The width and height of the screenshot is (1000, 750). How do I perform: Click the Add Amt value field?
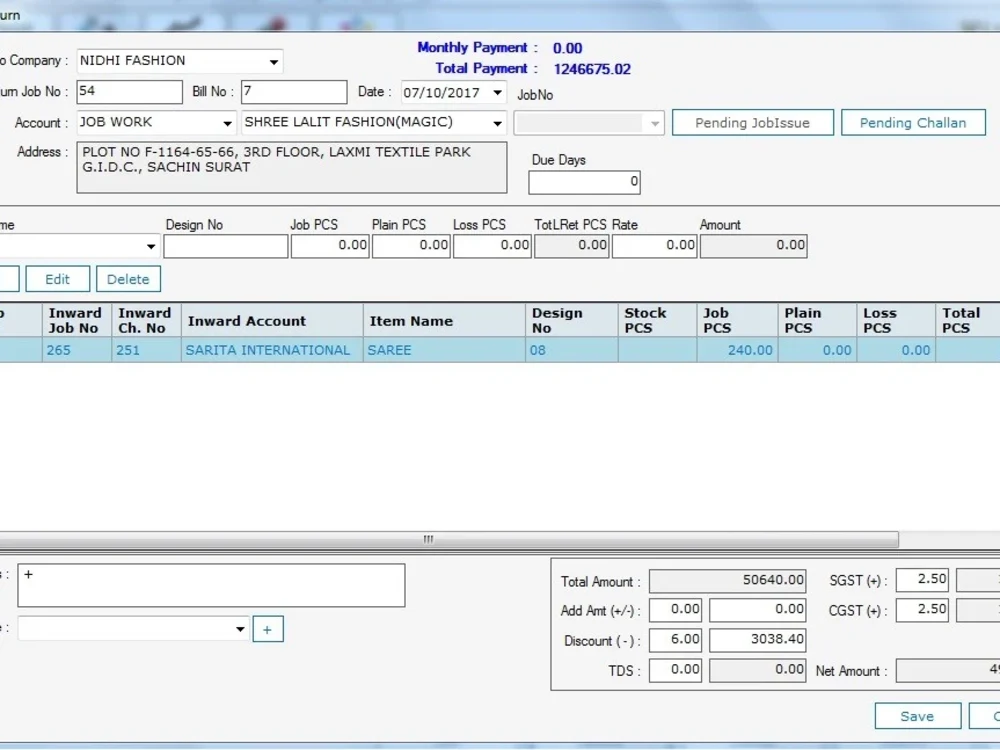point(758,610)
